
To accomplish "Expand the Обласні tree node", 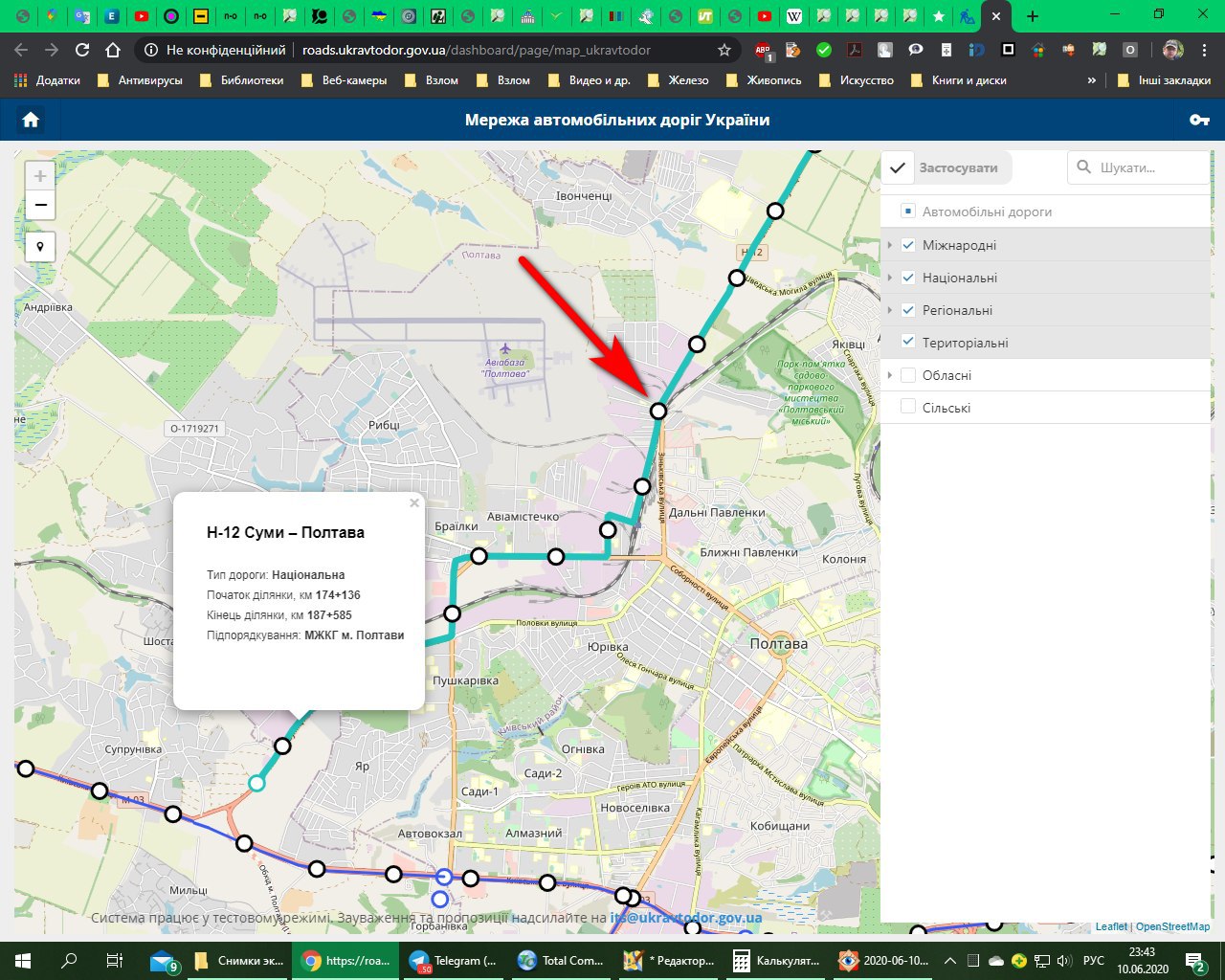I will tap(890, 375).
